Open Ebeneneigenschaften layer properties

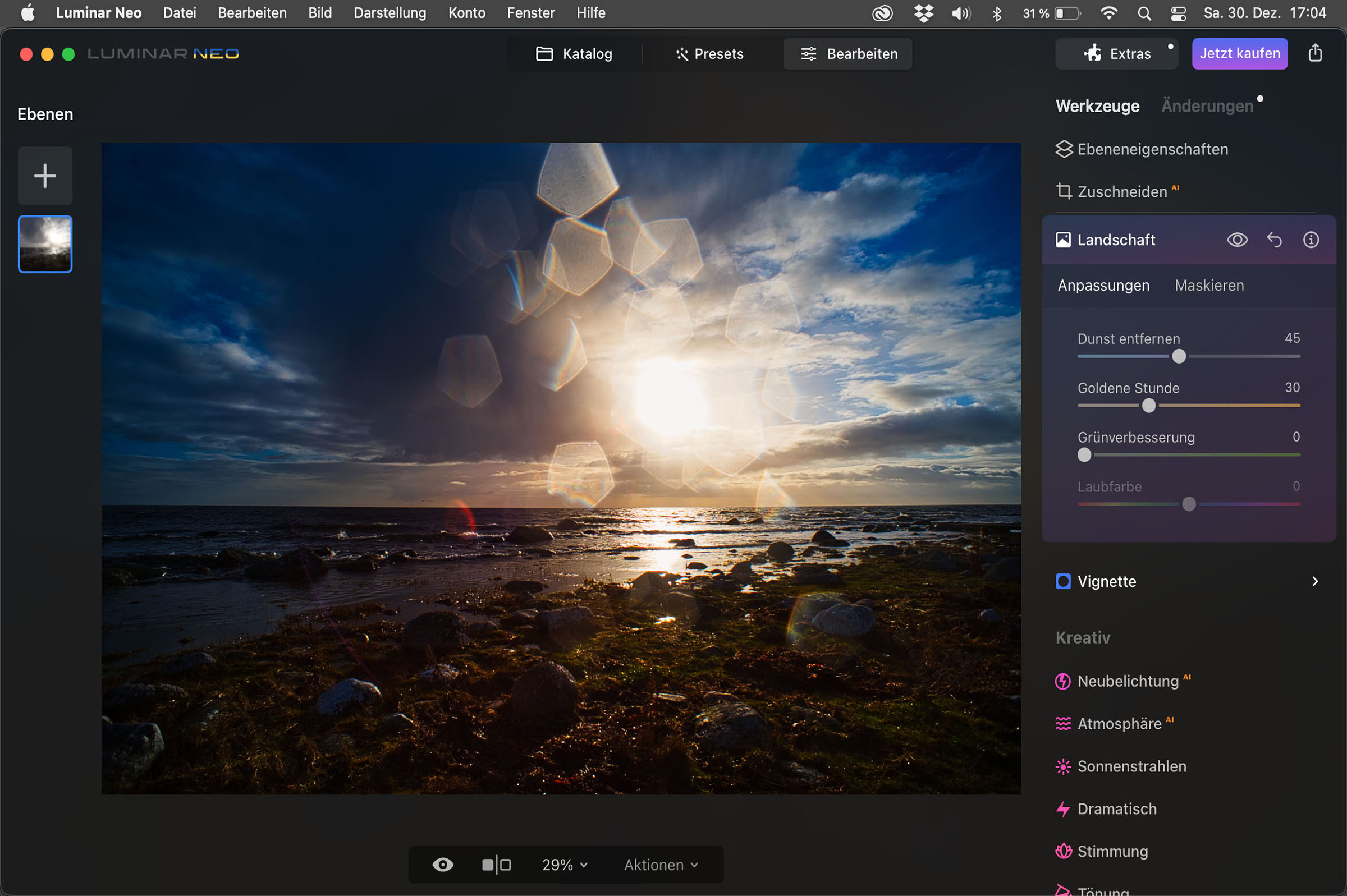[x=1152, y=149]
